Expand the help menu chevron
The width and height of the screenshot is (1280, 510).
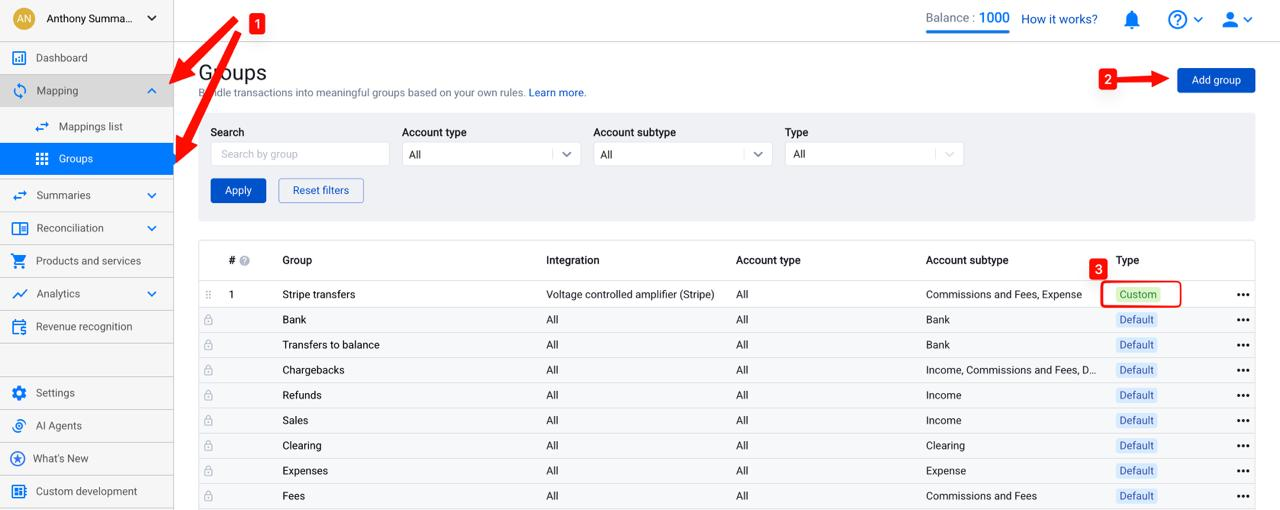click(x=1198, y=20)
